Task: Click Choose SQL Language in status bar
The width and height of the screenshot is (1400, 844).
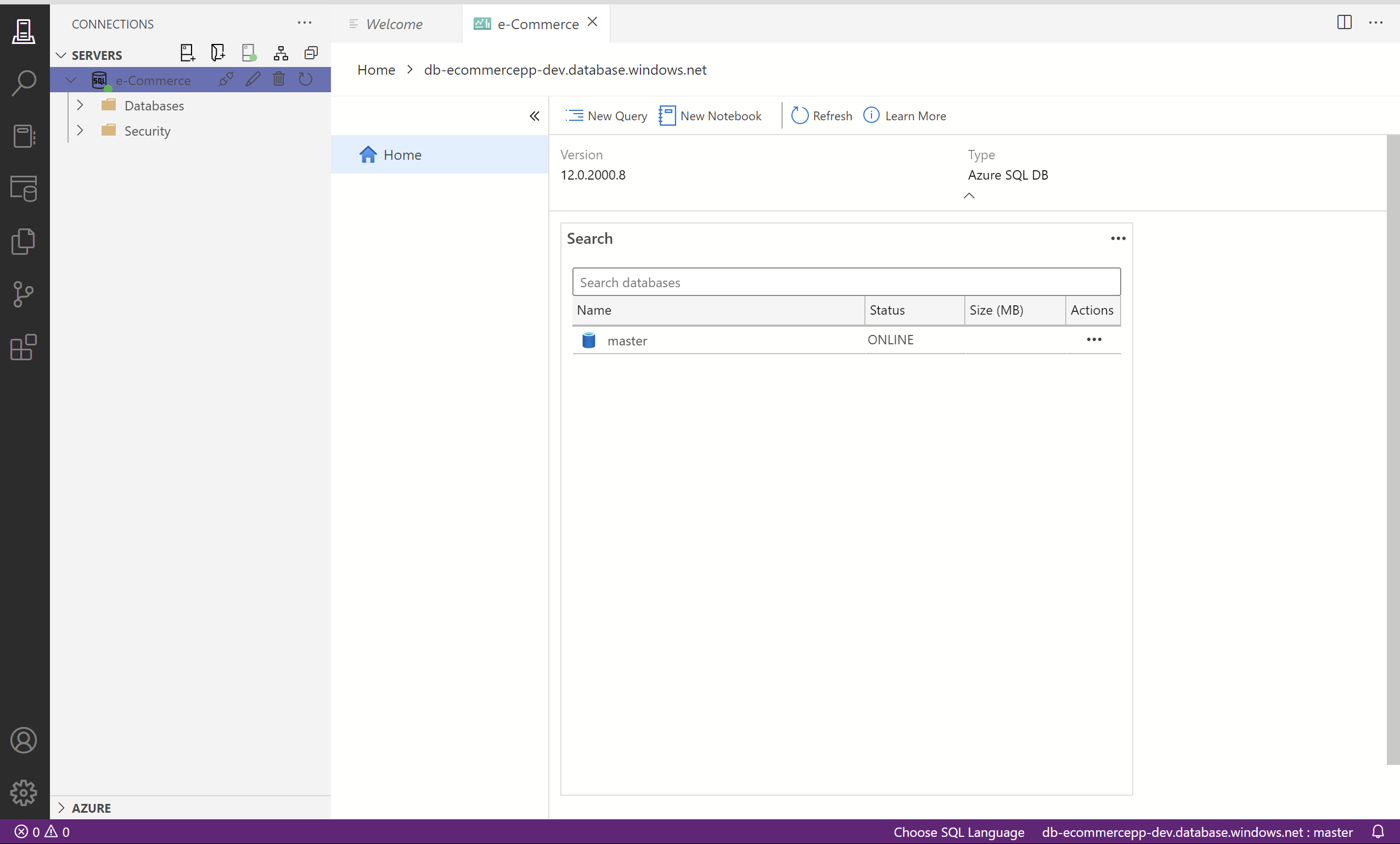Action: (959, 832)
